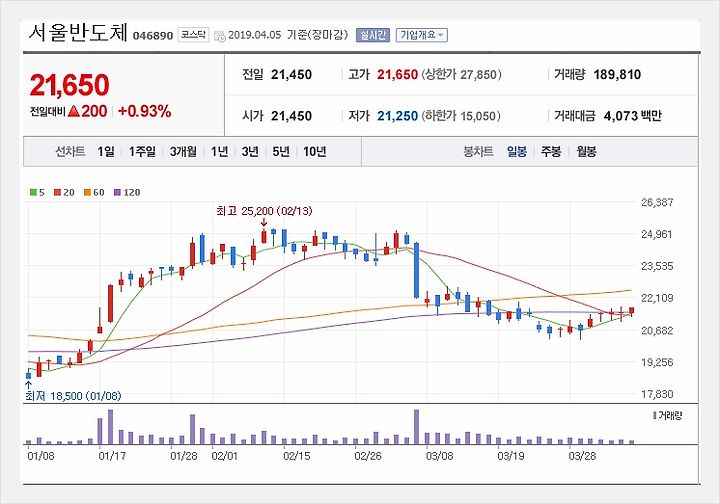Screen dimensions: 720x504
Task: Select the 1일 line chart tab
Action: tap(106, 151)
